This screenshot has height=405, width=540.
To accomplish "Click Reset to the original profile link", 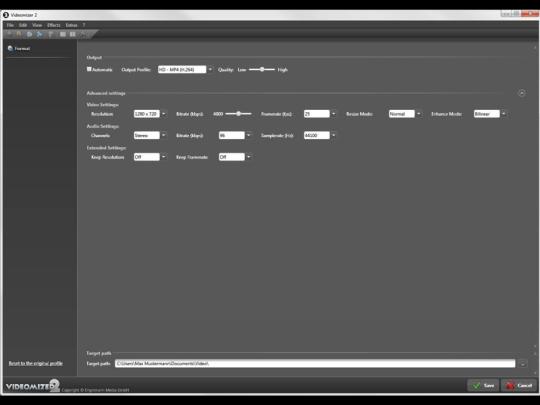I will (36, 363).
